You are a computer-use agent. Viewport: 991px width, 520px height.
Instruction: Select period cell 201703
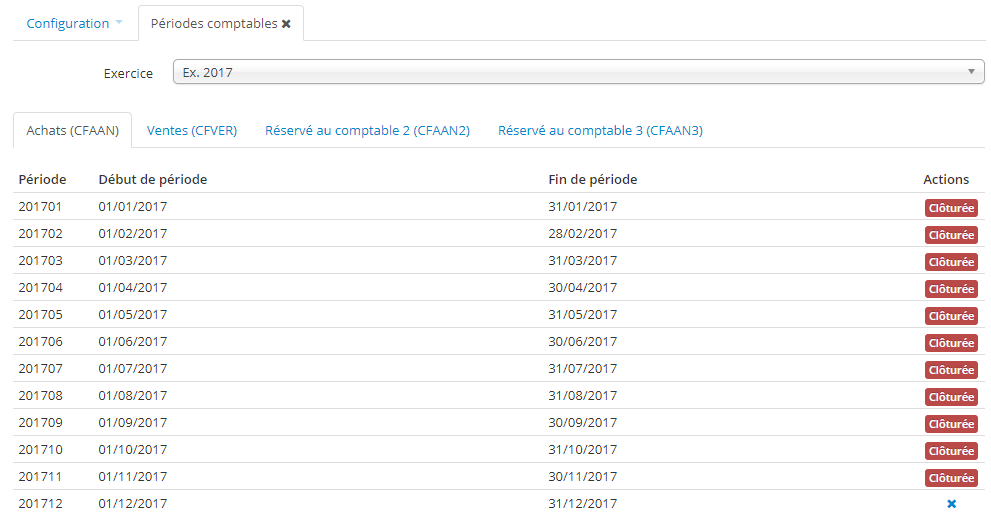[x=40, y=260]
